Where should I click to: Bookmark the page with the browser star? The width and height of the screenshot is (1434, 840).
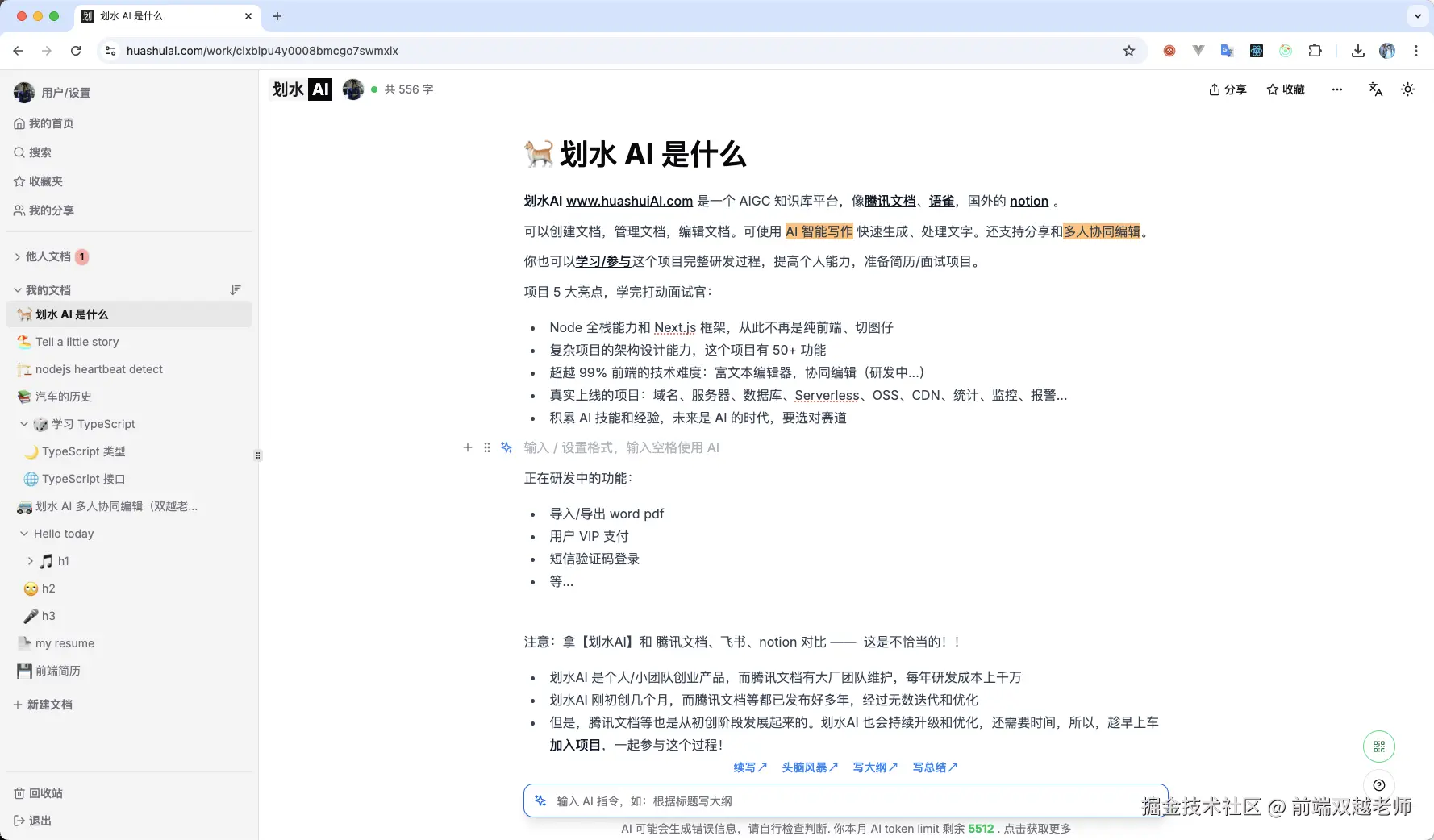click(x=1129, y=51)
